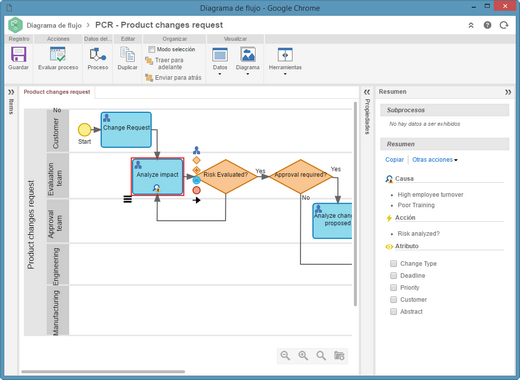Expand the Herramientas dropdown menu

[285, 61]
